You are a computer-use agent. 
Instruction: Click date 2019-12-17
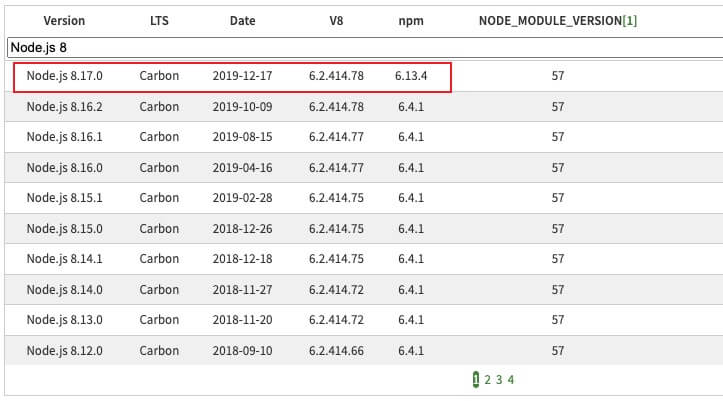pyautogui.click(x=243, y=76)
